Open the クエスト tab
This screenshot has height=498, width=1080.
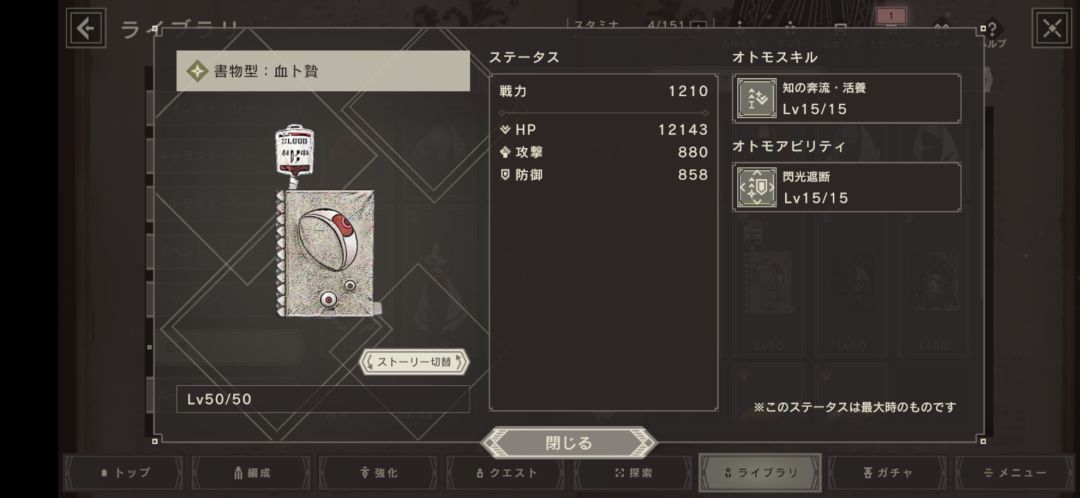pos(506,473)
